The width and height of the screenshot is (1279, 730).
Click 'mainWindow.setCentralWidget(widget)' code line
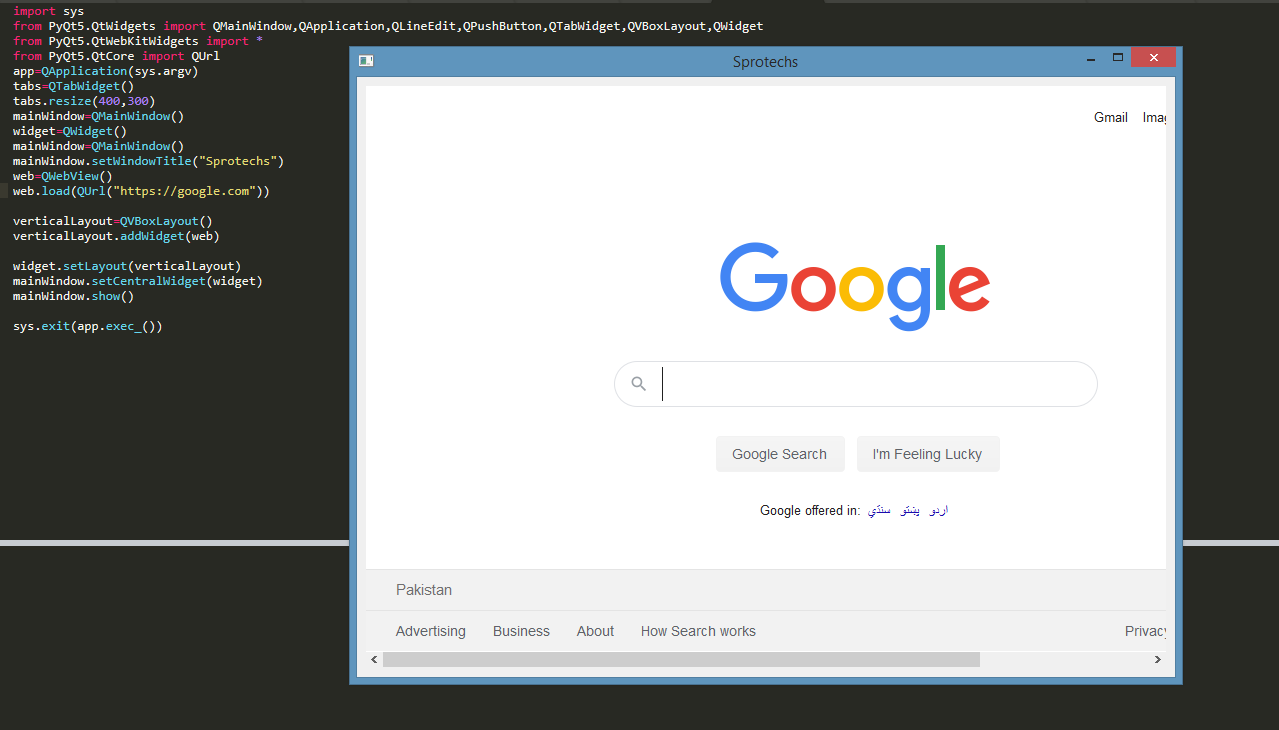[x=138, y=281]
